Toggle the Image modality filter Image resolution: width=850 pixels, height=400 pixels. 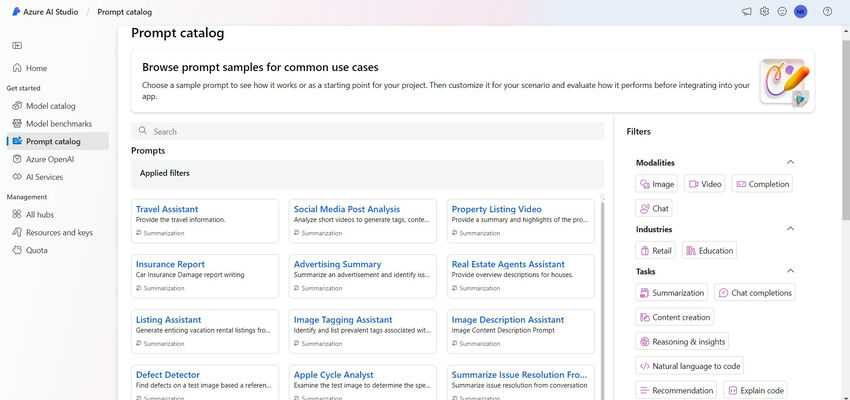tap(658, 184)
